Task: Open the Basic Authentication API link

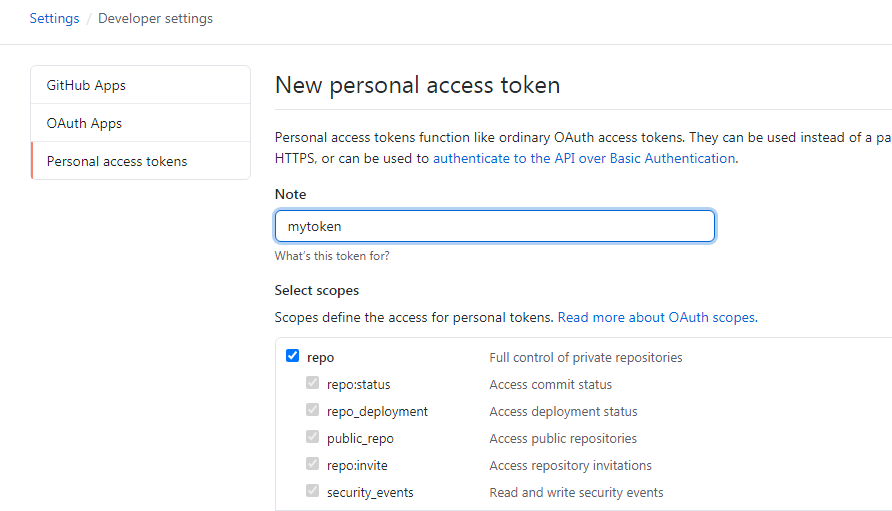Action: 584,158
